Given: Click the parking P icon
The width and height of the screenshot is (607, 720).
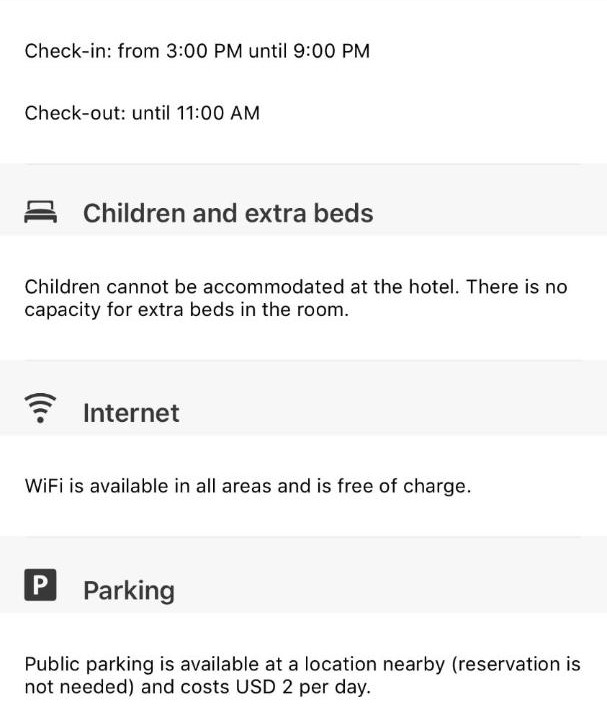Looking at the screenshot, I should tap(40, 585).
